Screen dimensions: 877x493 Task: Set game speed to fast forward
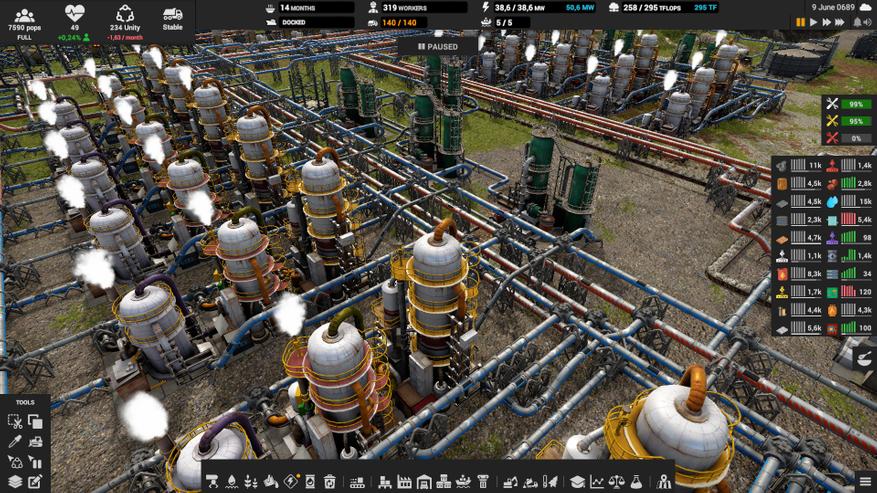pos(826,22)
